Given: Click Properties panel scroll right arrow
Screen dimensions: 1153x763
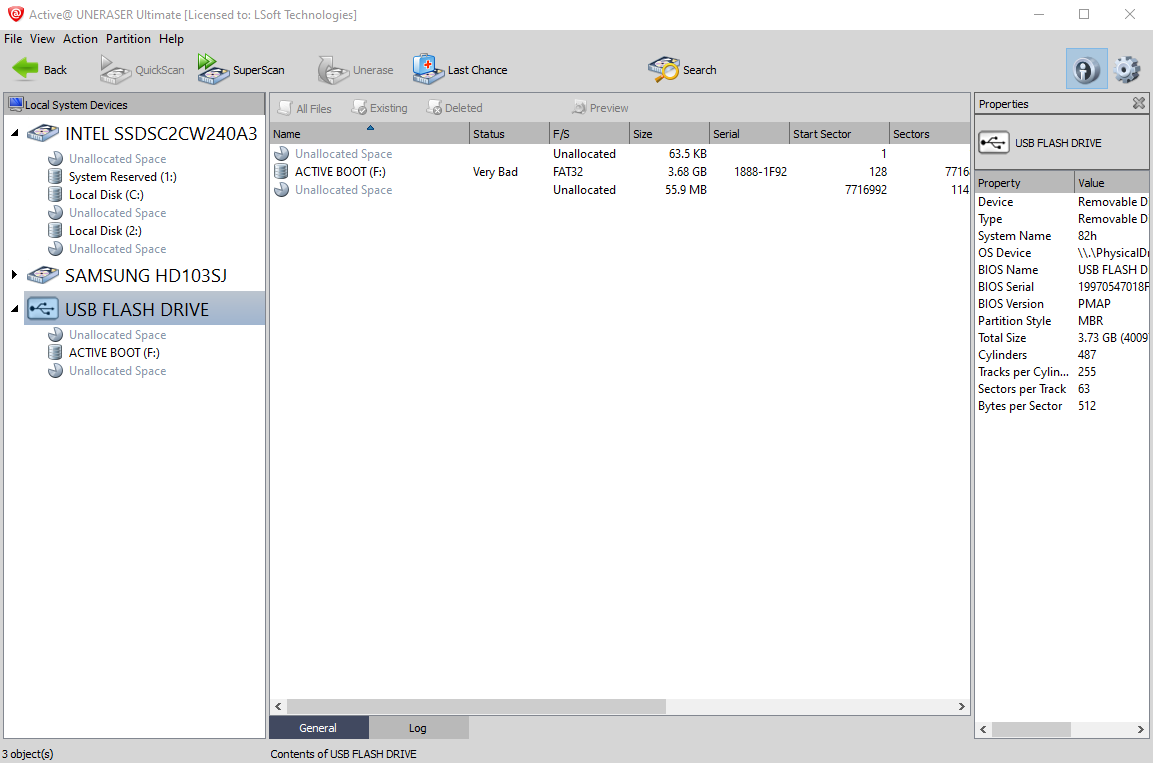Looking at the screenshot, I should coord(1140,729).
